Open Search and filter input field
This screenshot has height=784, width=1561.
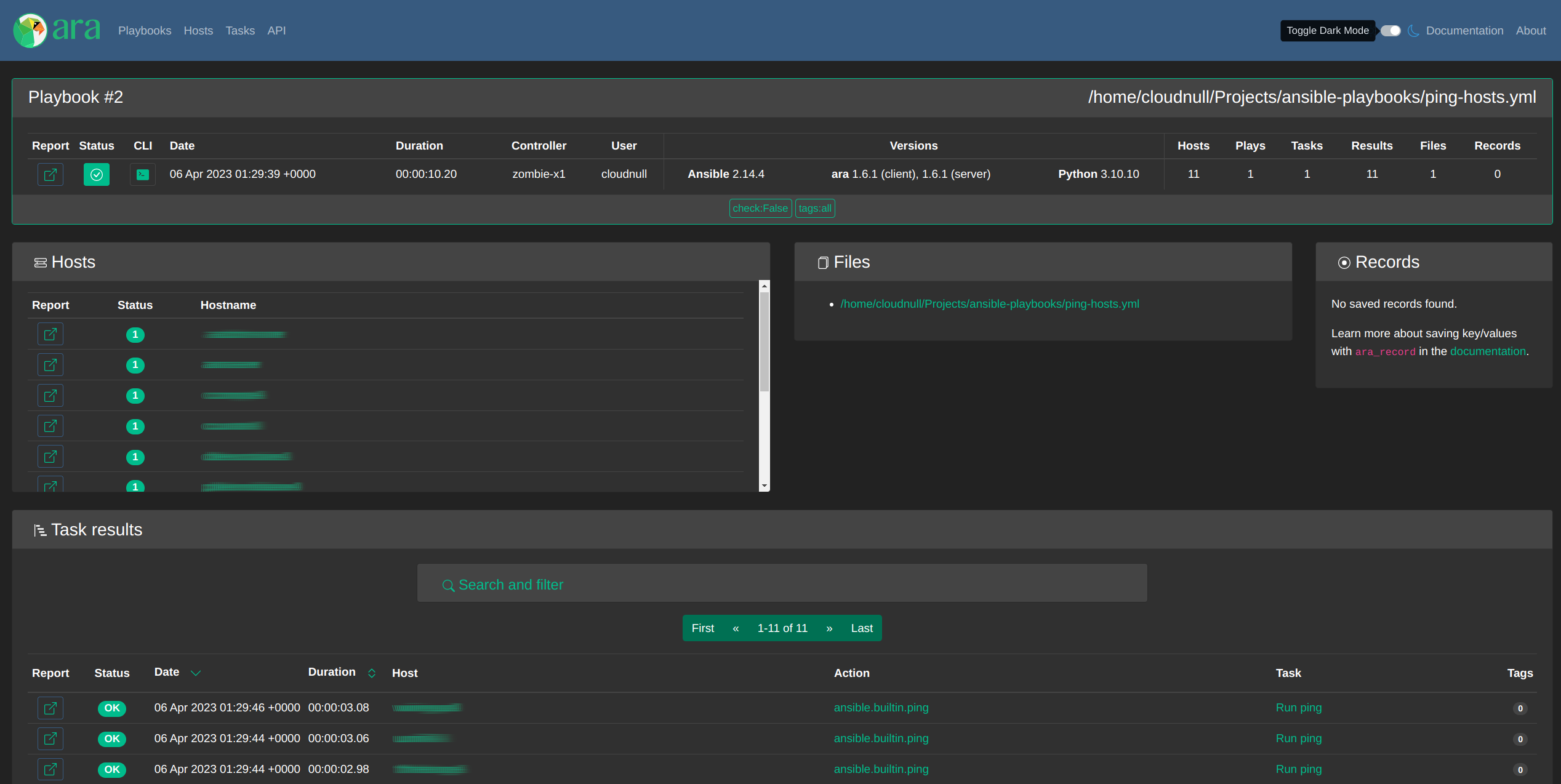pyautogui.click(x=783, y=584)
